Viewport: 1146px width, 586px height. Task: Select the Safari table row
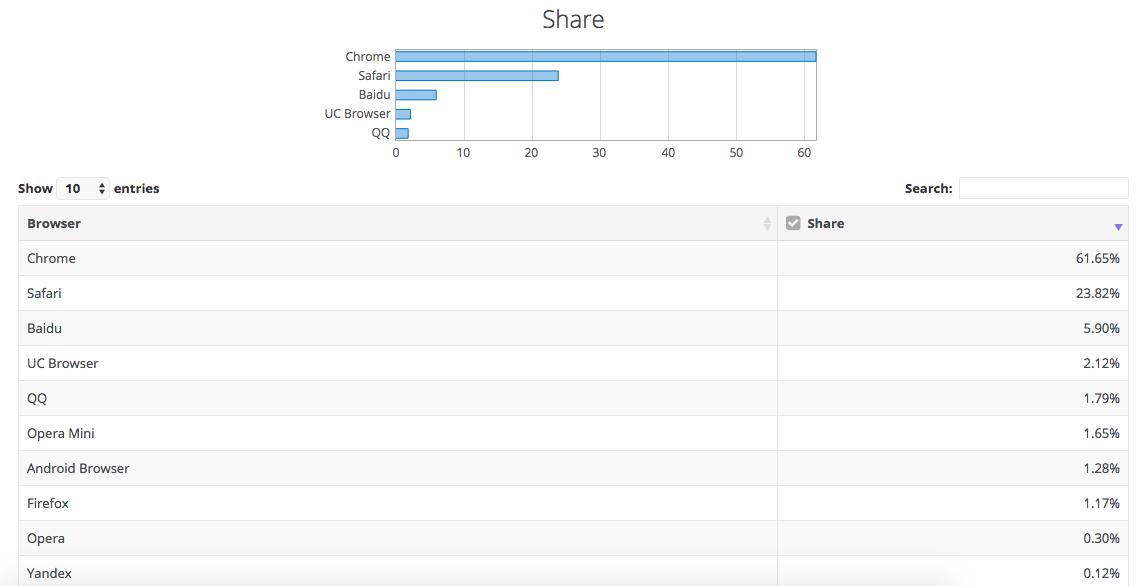click(x=573, y=294)
